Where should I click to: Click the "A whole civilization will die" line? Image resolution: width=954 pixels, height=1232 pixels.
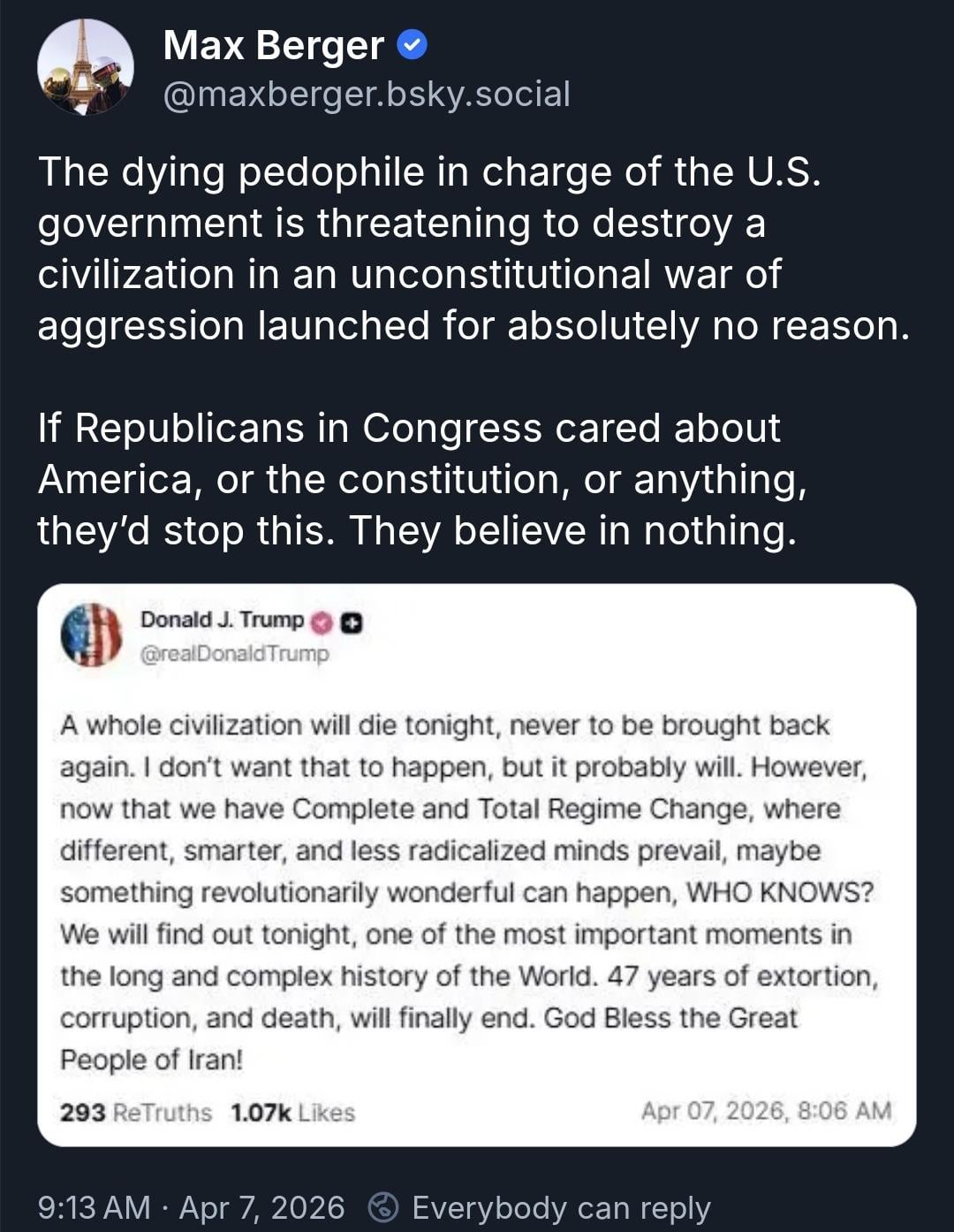[444, 726]
